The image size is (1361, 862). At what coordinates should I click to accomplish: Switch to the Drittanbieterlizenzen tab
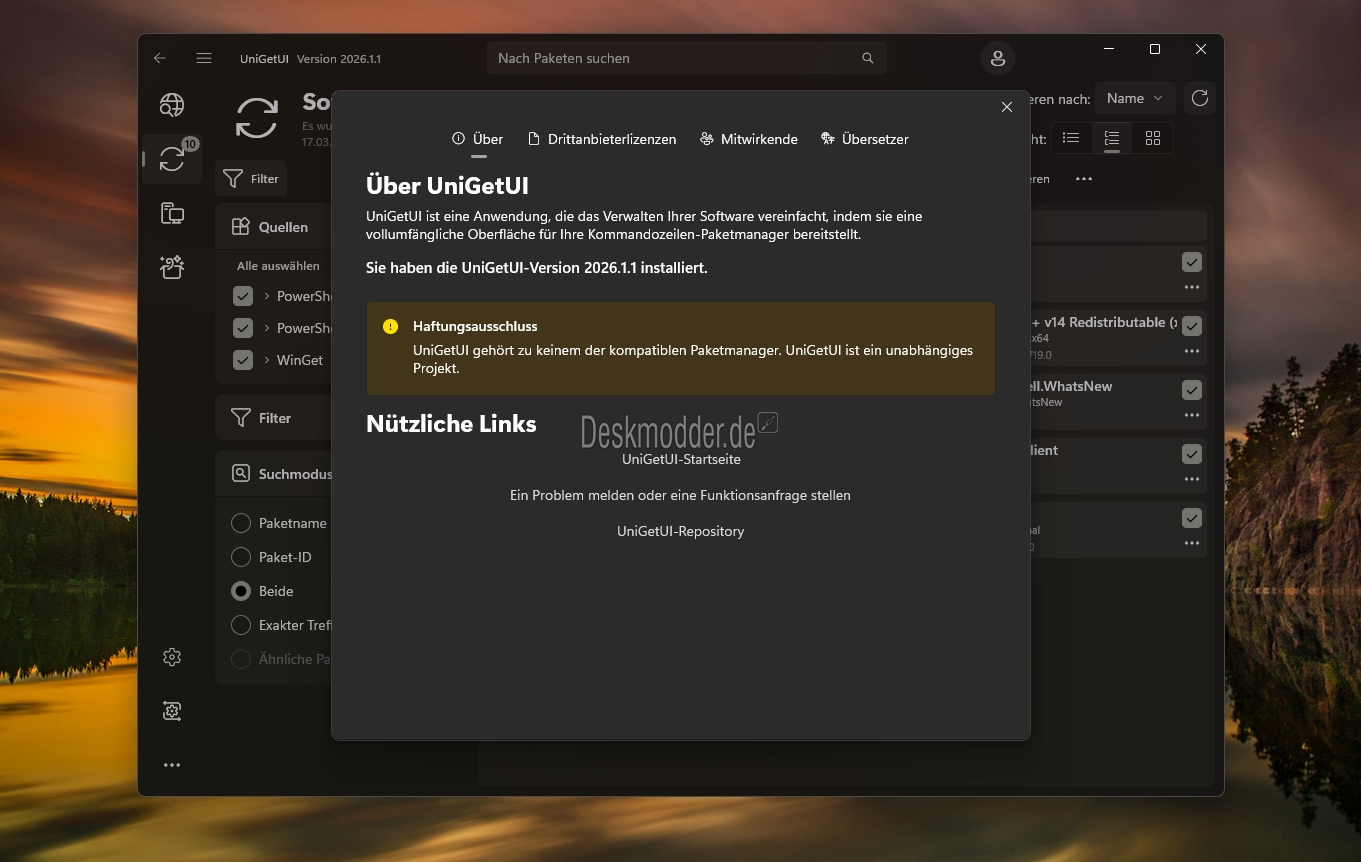(602, 139)
